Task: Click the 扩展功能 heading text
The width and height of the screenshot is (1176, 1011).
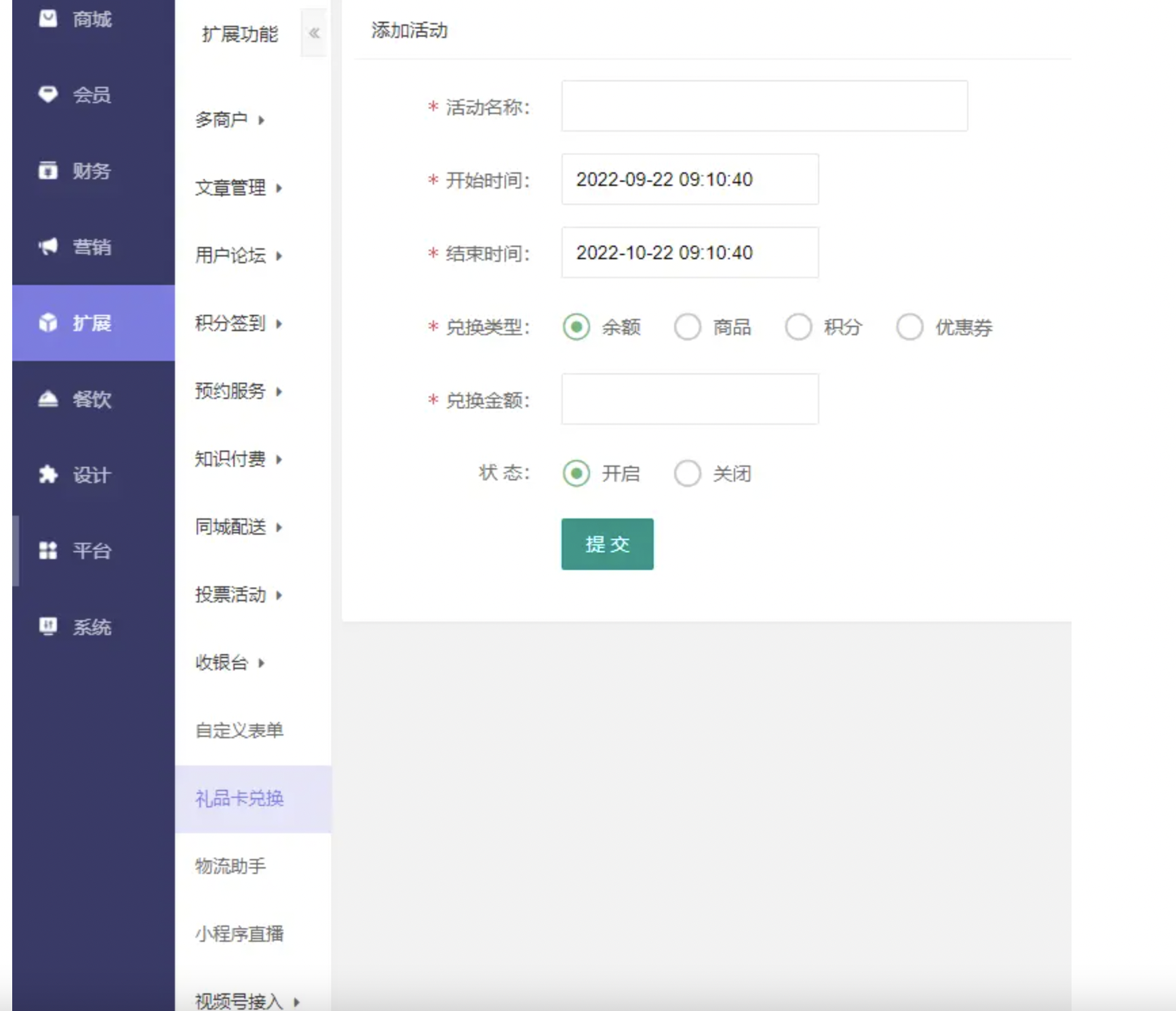Action: tap(240, 34)
